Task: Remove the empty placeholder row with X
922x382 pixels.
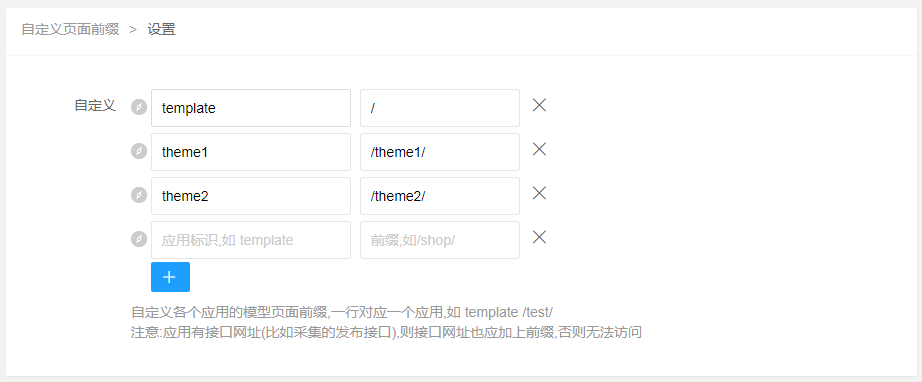Action: (539, 237)
